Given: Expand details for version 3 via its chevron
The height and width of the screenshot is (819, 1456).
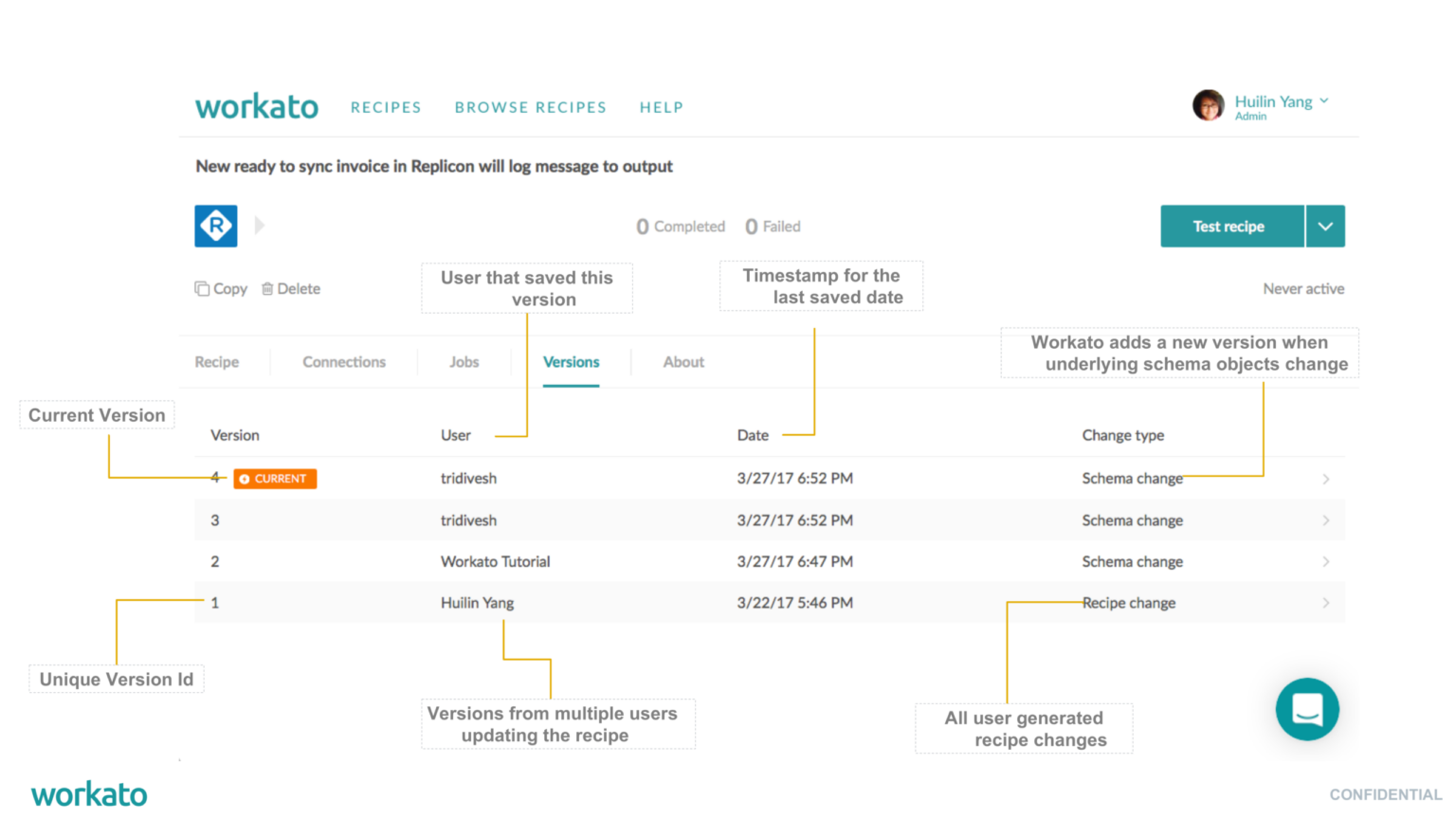Looking at the screenshot, I should (1327, 519).
